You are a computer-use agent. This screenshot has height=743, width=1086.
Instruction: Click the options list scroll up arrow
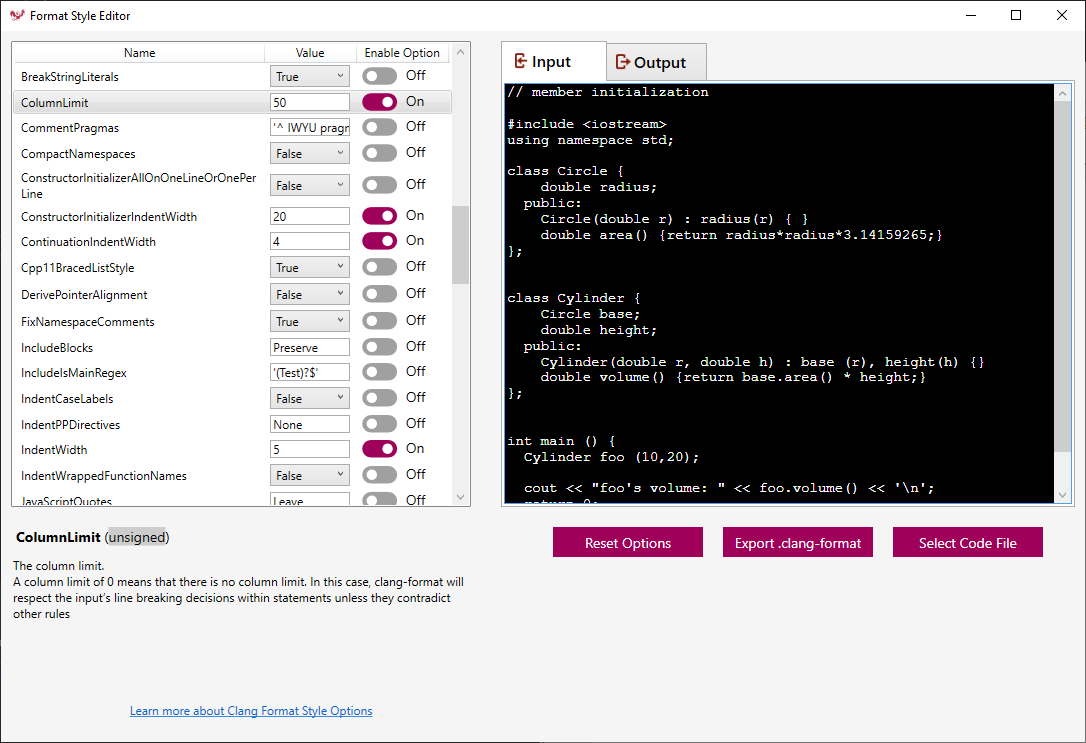click(x=460, y=52)
